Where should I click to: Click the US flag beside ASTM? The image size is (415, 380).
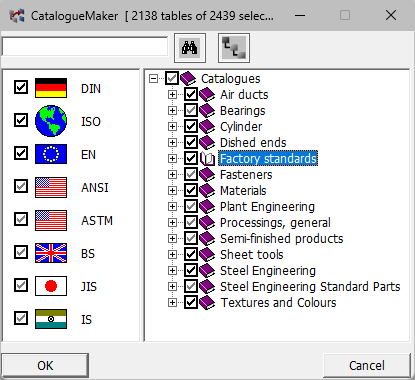51,220
